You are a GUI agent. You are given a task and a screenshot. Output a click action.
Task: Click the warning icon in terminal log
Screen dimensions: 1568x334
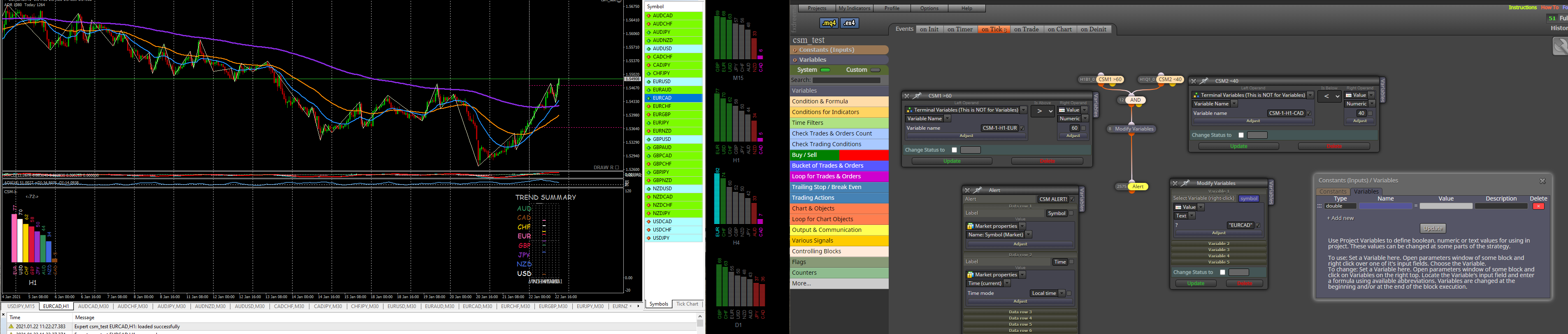click(x=11, y=327)
